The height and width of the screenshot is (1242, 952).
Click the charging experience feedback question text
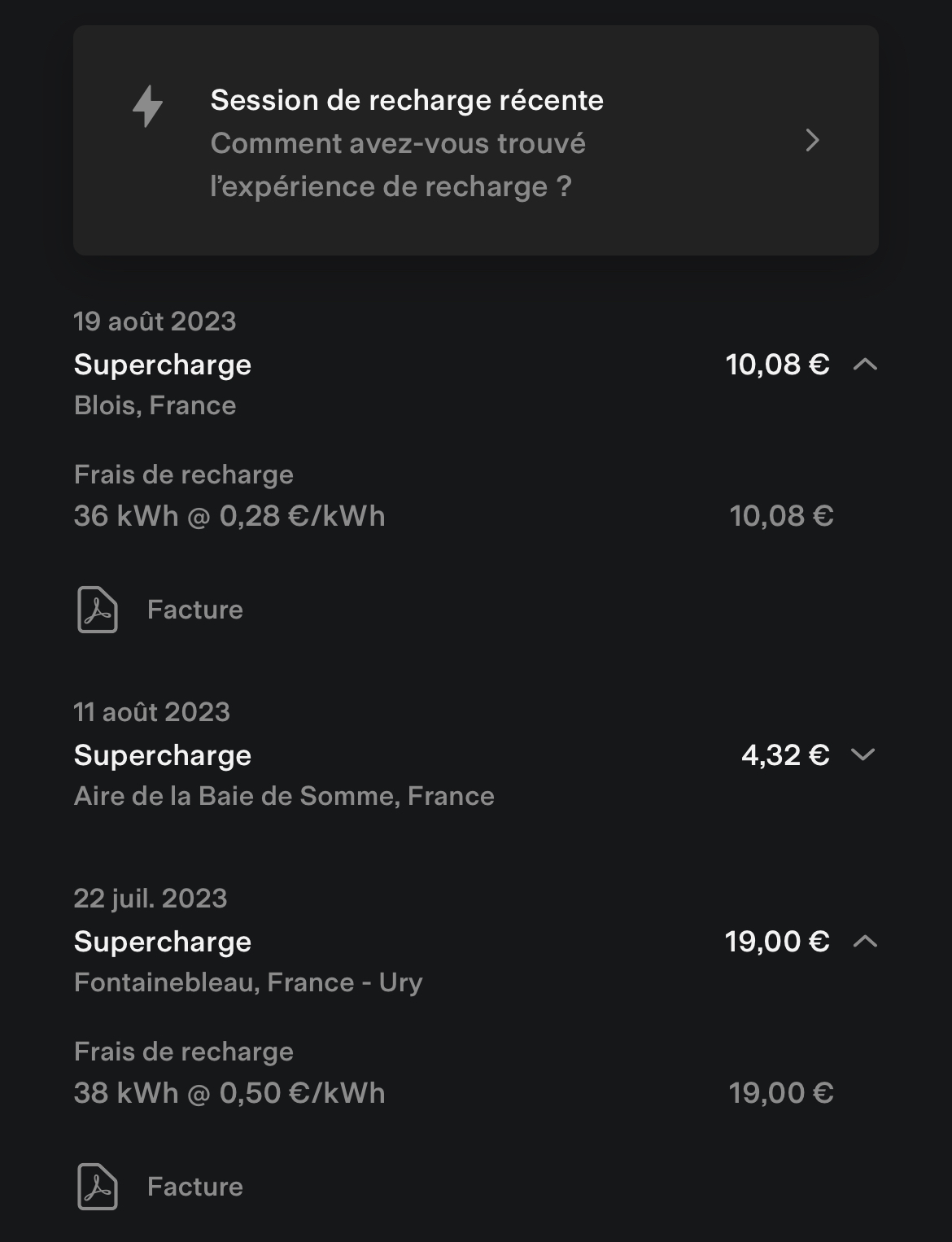click(398, 165)
